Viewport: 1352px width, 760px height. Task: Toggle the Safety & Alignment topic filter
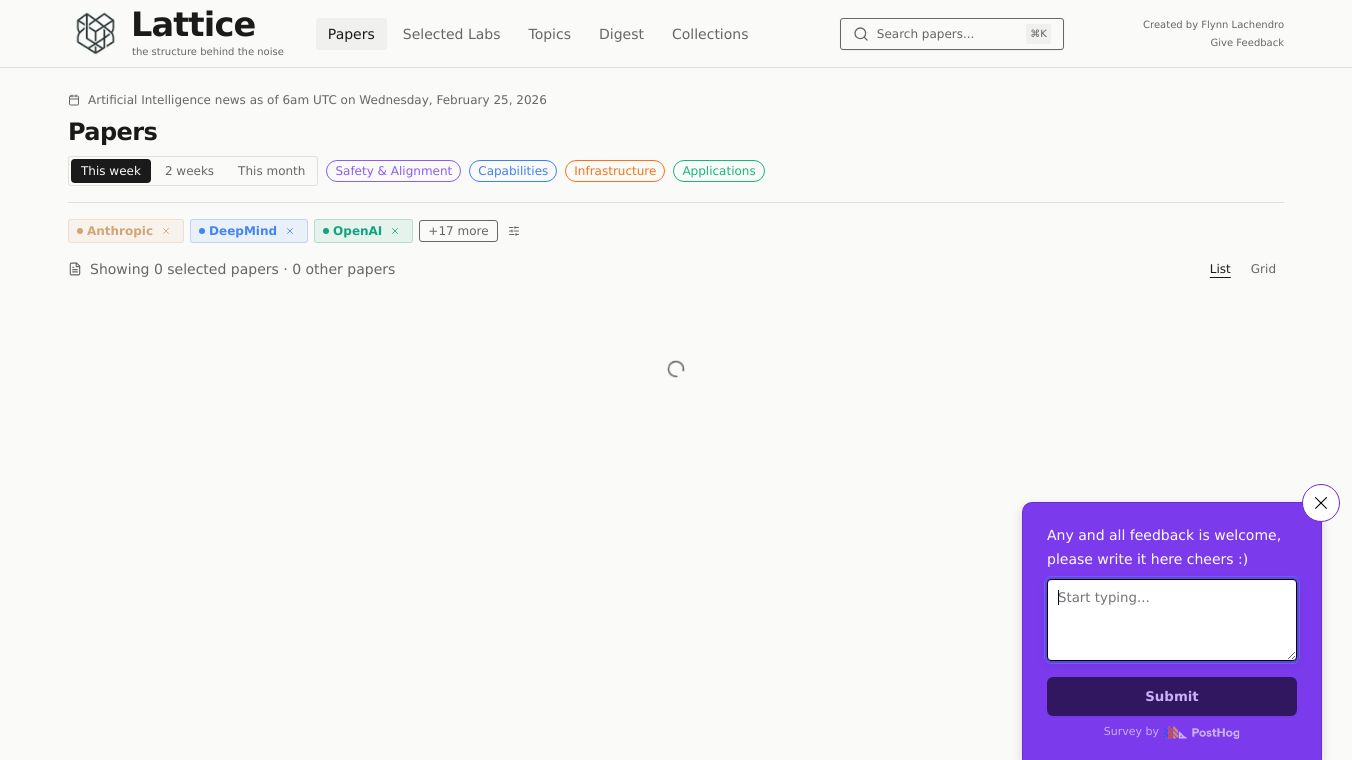[393, 171]
